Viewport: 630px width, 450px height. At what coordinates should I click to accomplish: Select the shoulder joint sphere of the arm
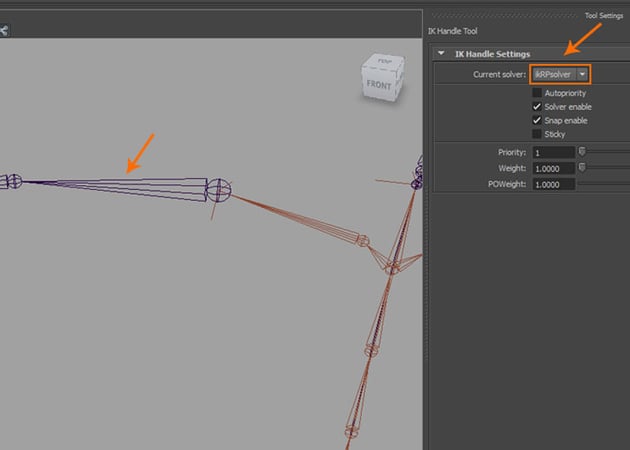[219, 189]
